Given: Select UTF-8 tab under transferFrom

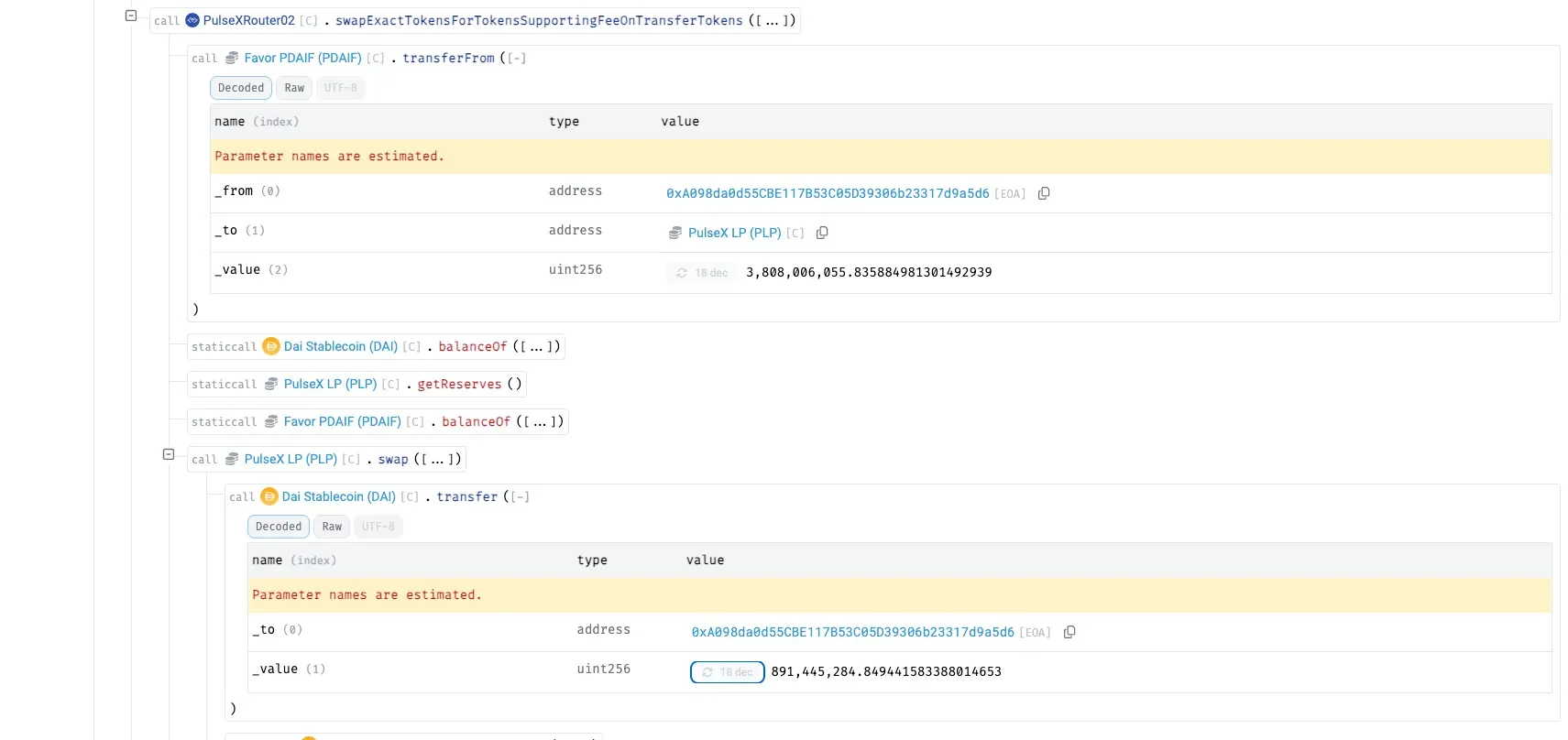Looking at the screenshot, I should click(341, 88).
